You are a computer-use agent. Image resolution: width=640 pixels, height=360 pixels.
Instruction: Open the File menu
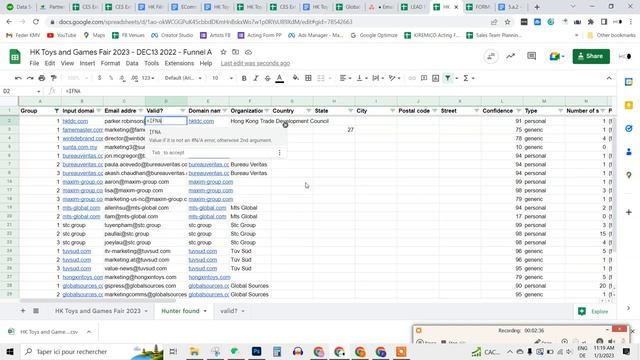click(34, 63)
